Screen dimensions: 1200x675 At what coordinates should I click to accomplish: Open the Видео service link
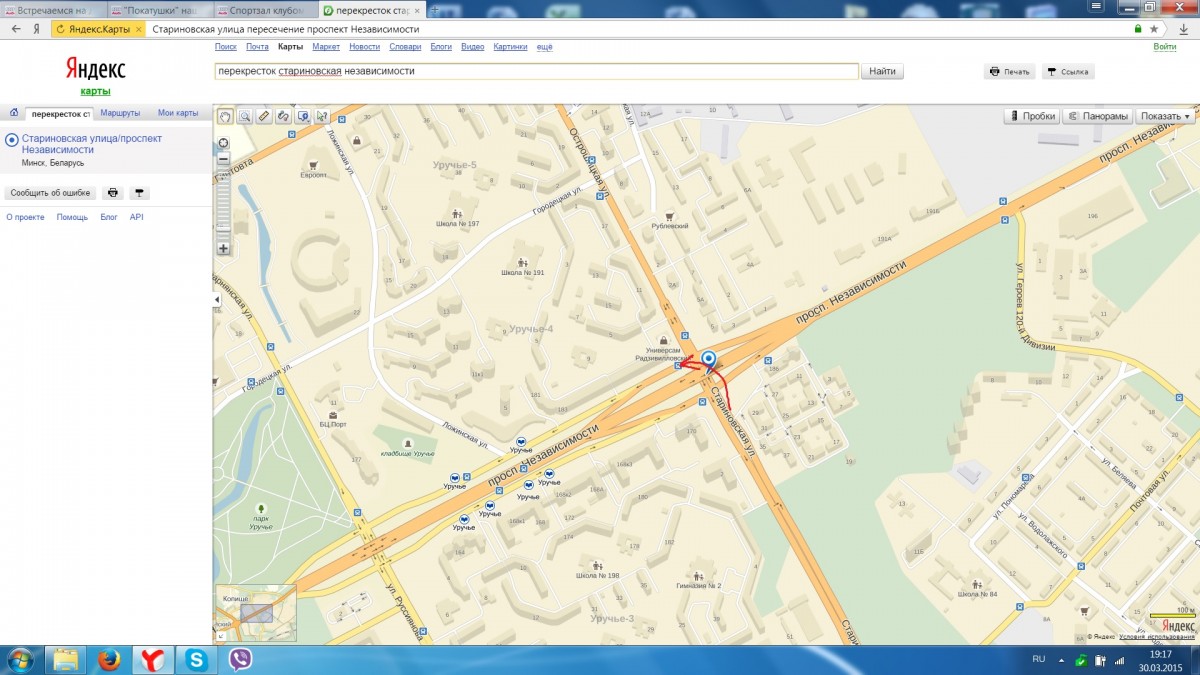[x=473, y=47]
